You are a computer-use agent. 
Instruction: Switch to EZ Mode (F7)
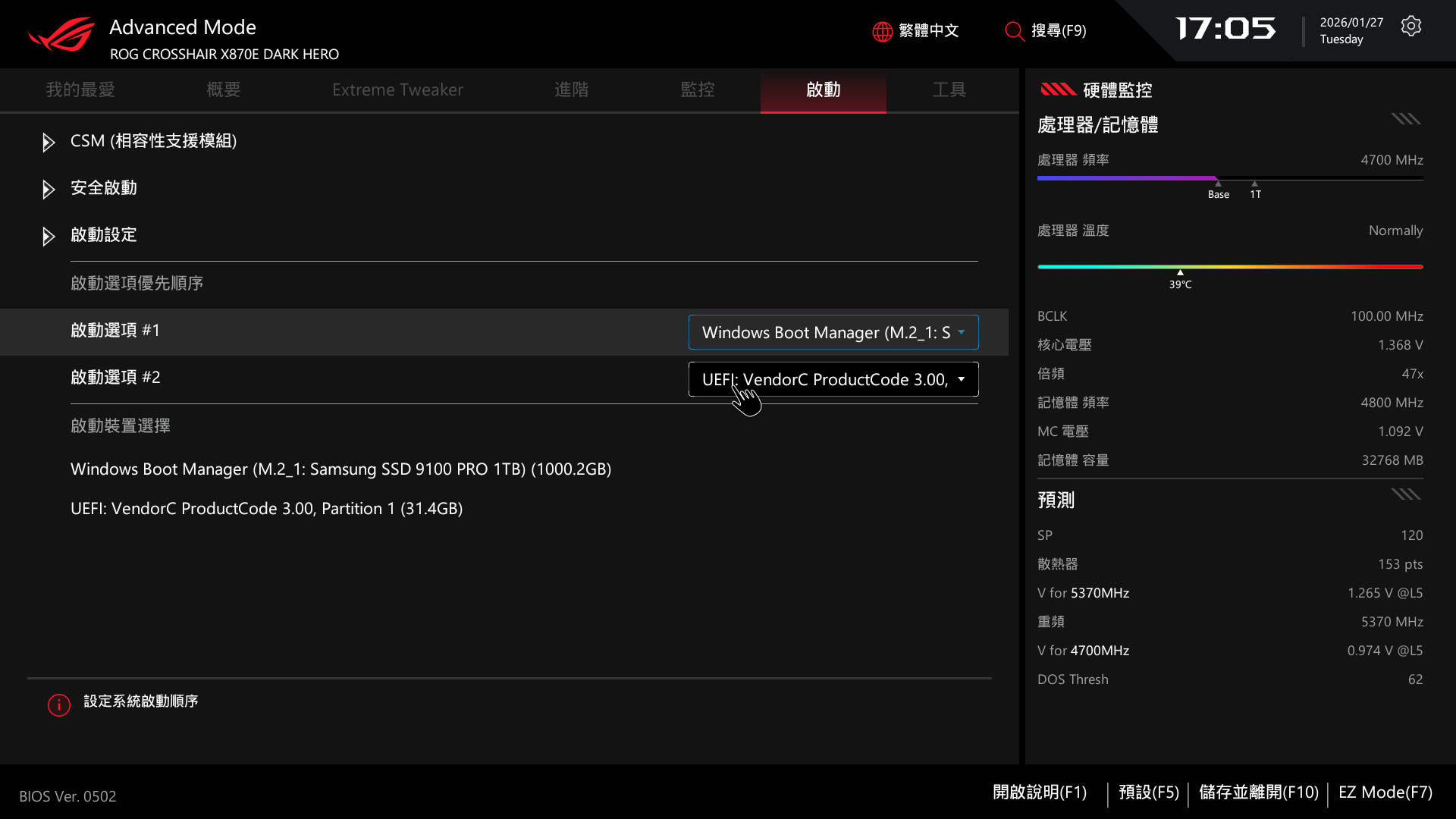[1385, 792]
